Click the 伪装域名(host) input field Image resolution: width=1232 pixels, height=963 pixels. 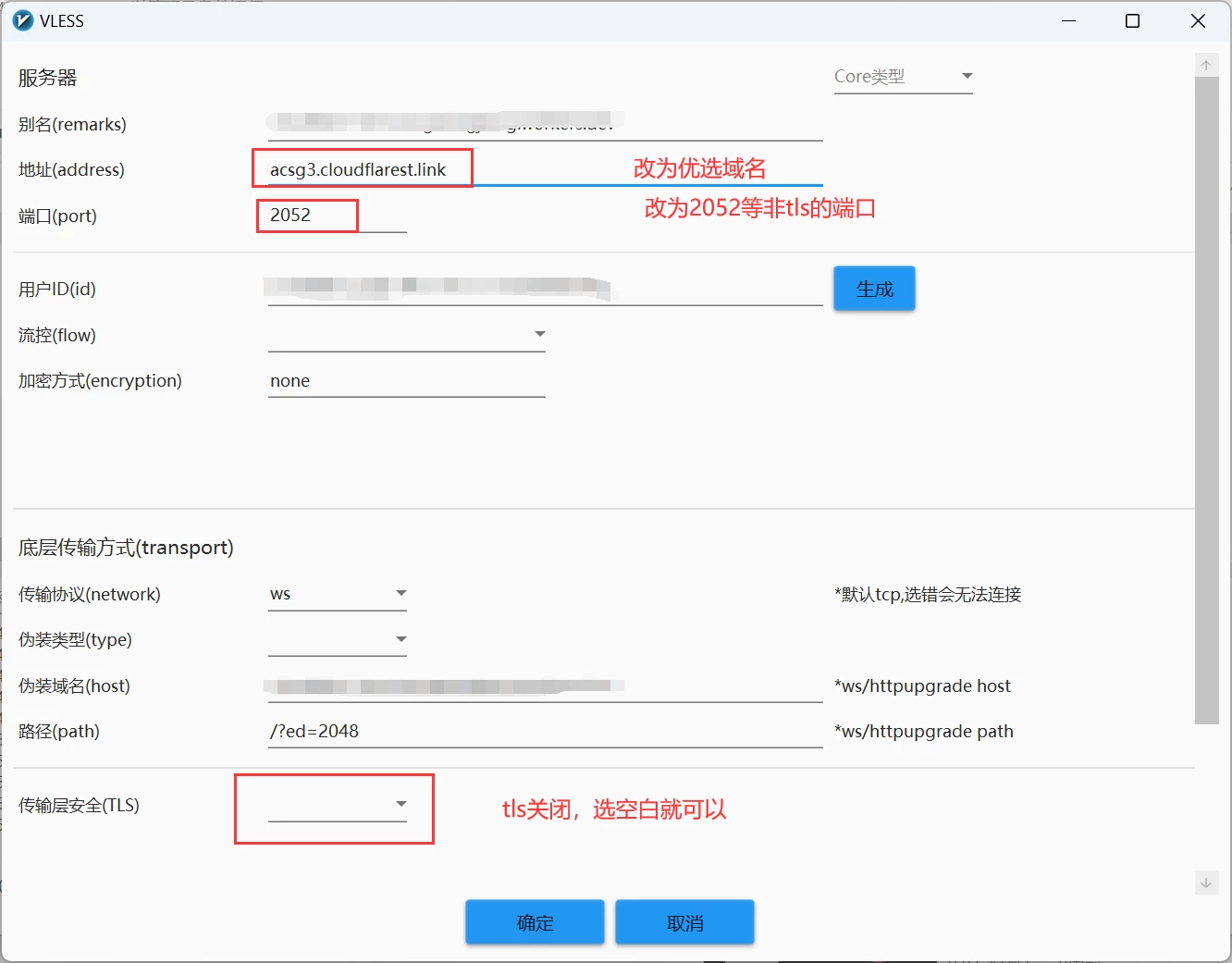coord(544,685)
